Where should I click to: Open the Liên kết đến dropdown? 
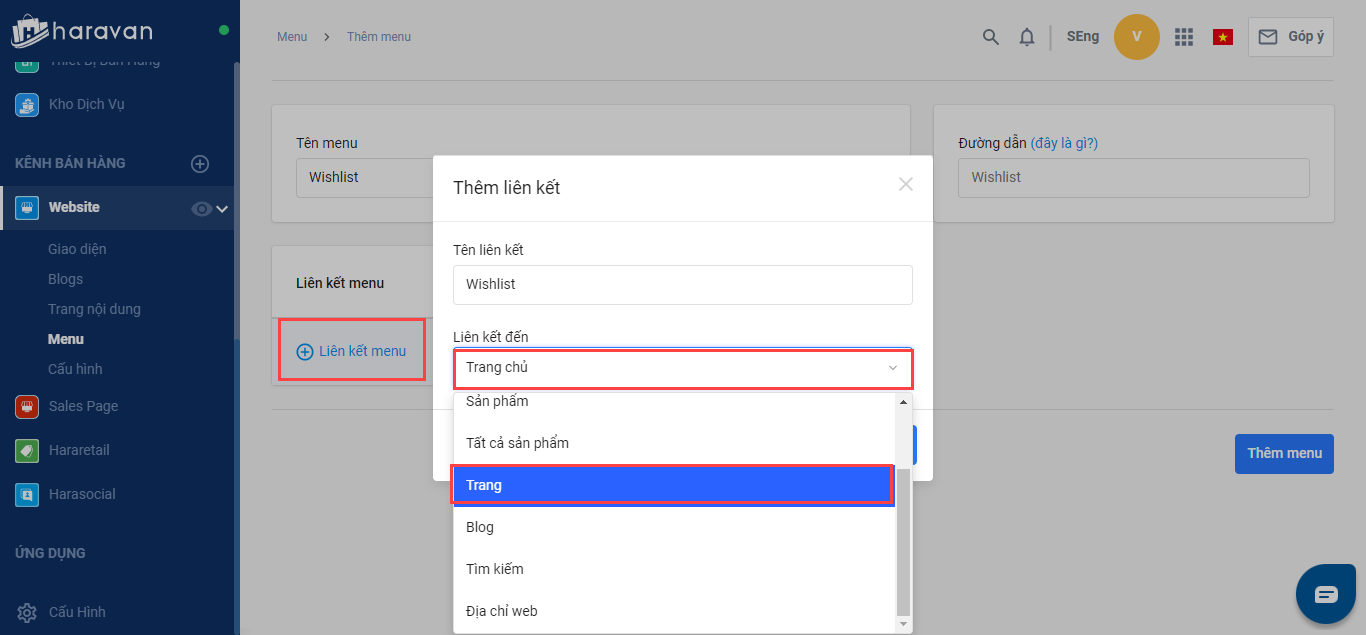(682, 368)
